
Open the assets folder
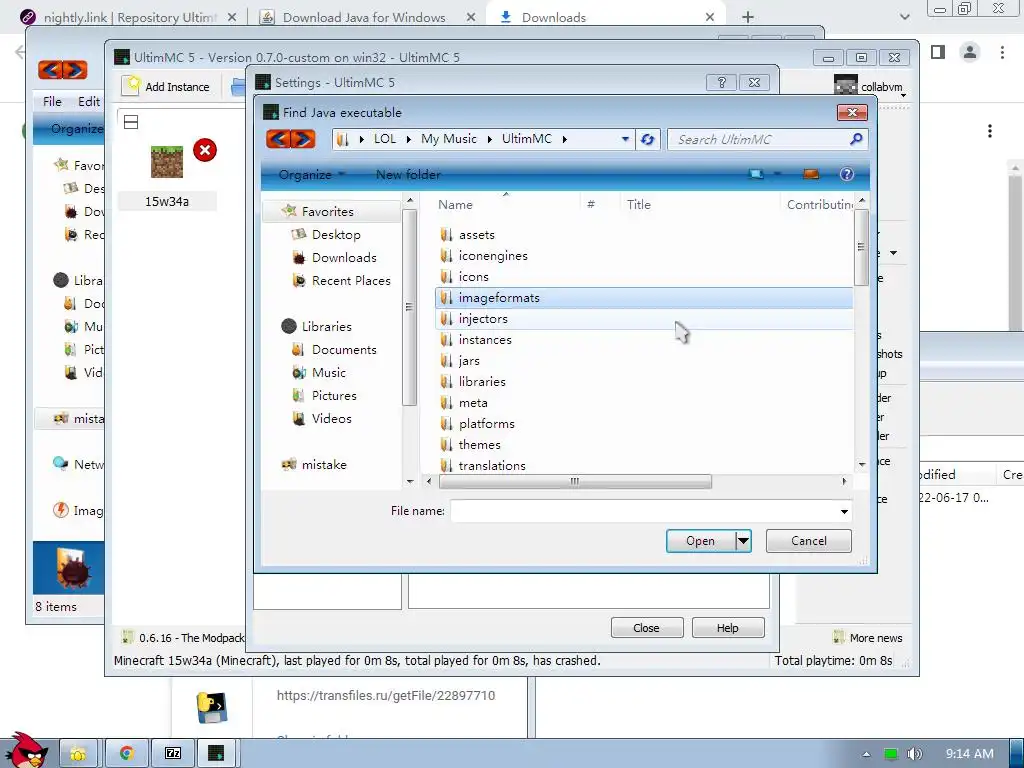click(476, 235)
